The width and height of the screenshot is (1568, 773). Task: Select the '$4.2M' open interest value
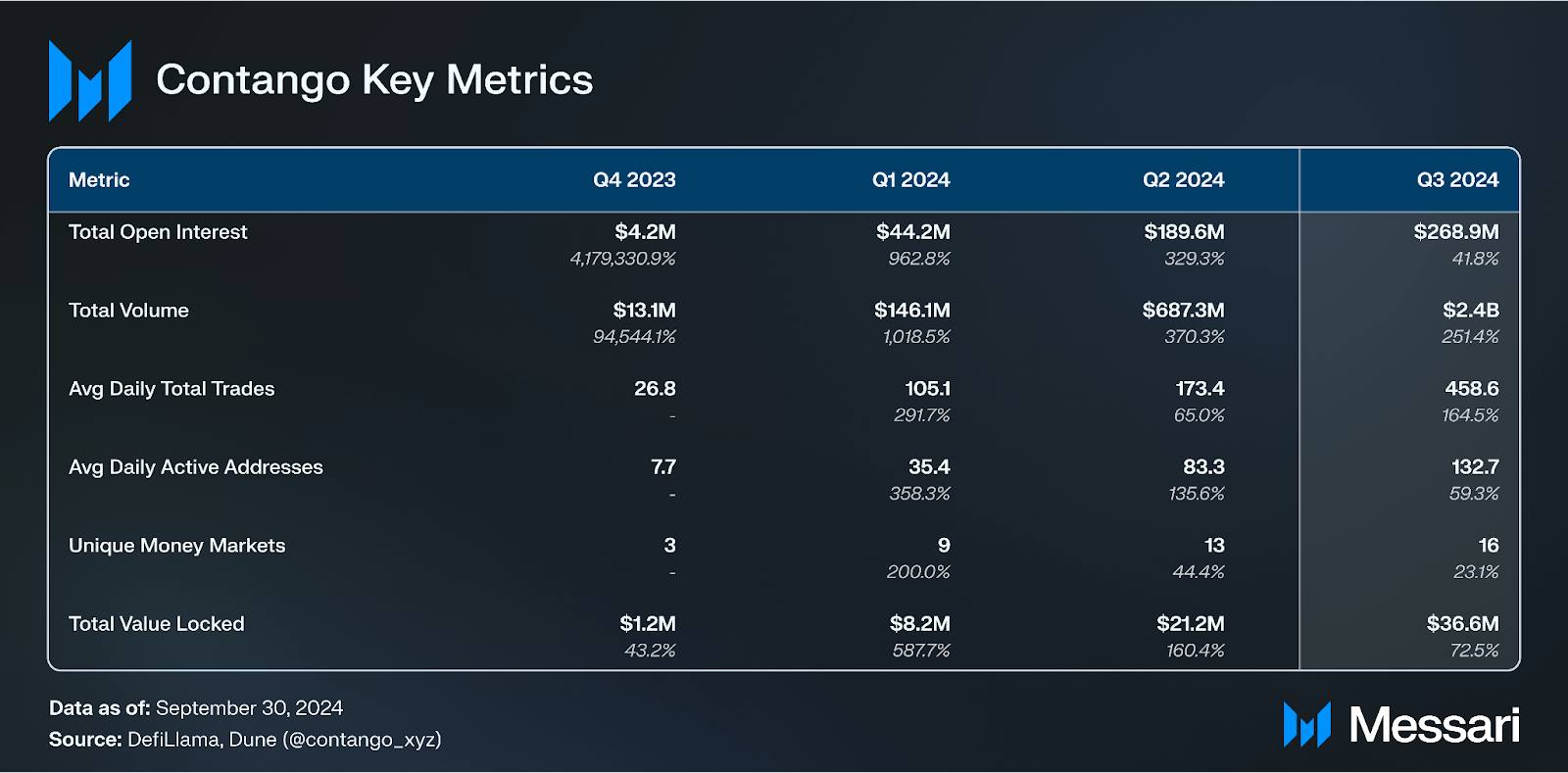645,232
